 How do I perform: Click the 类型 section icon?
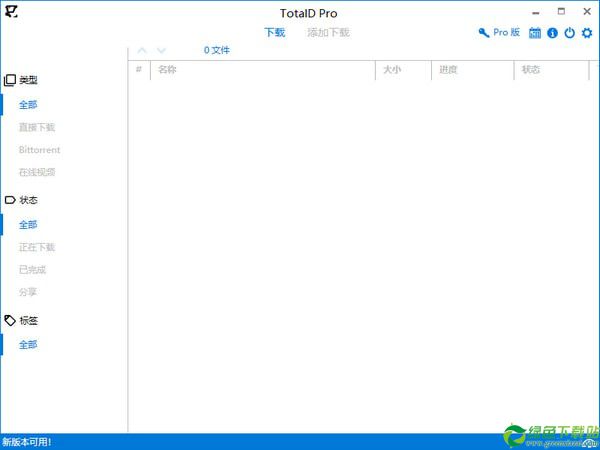coord(10,80)
